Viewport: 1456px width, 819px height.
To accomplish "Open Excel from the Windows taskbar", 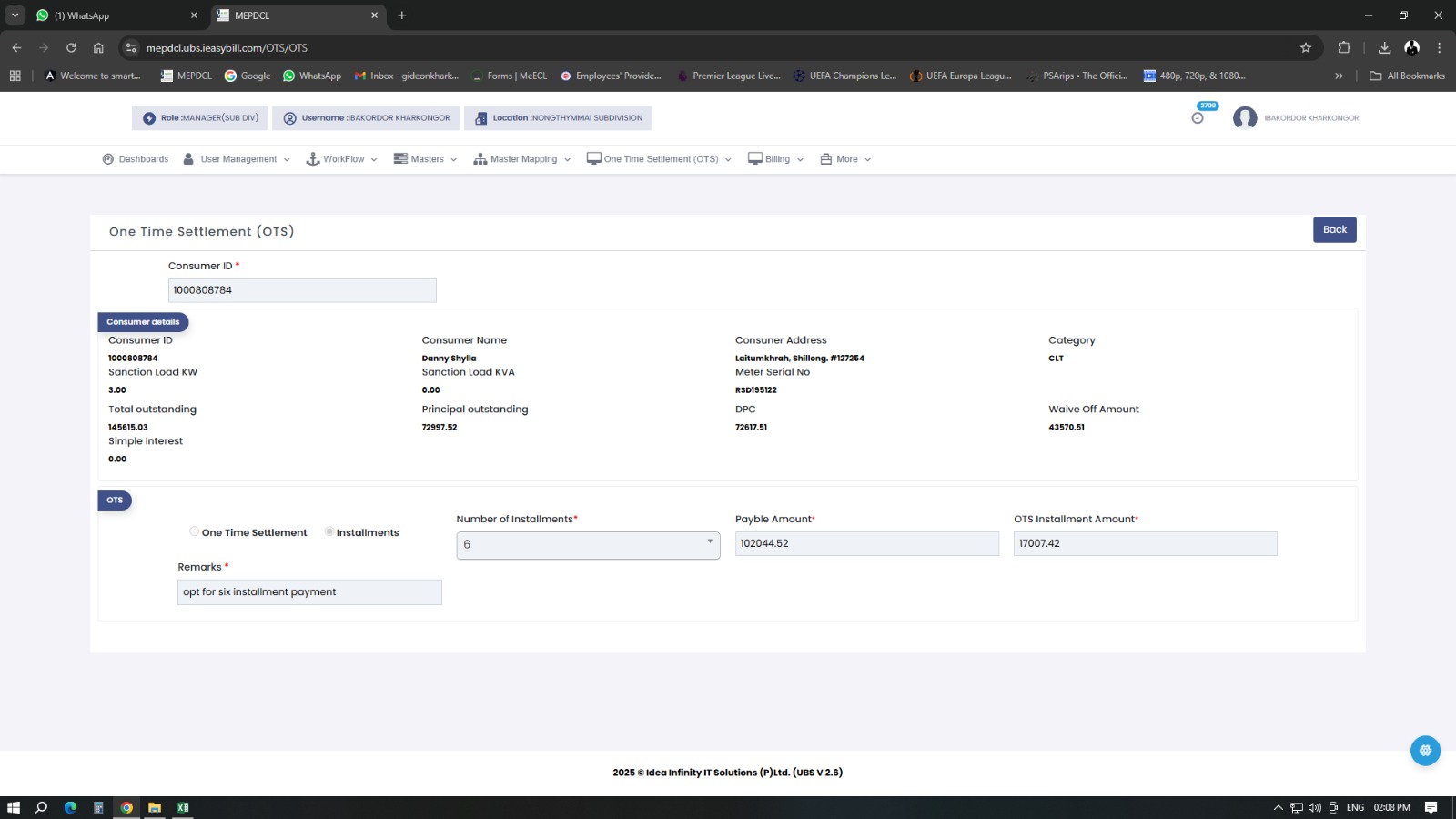I will click(x=183, y=807).
